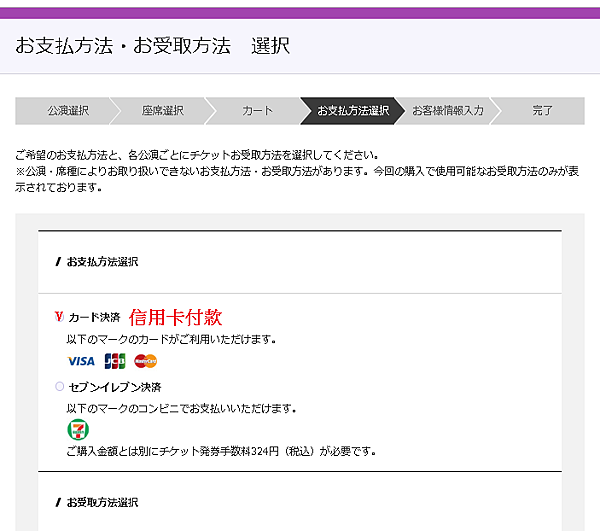Click the MasterCard logo
Image resolution: width=600 pixels, height=531 pixels.
[x=145, y=361]
